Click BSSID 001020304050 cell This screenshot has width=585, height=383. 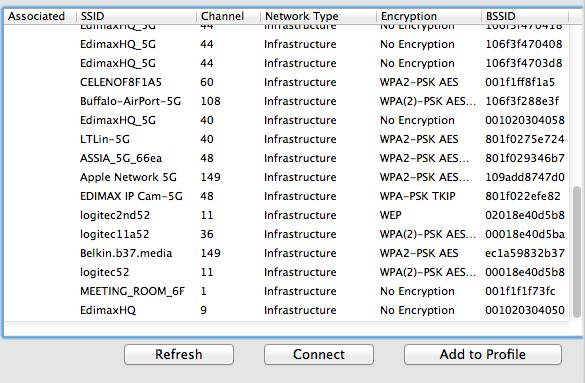(x=525, y=310)
